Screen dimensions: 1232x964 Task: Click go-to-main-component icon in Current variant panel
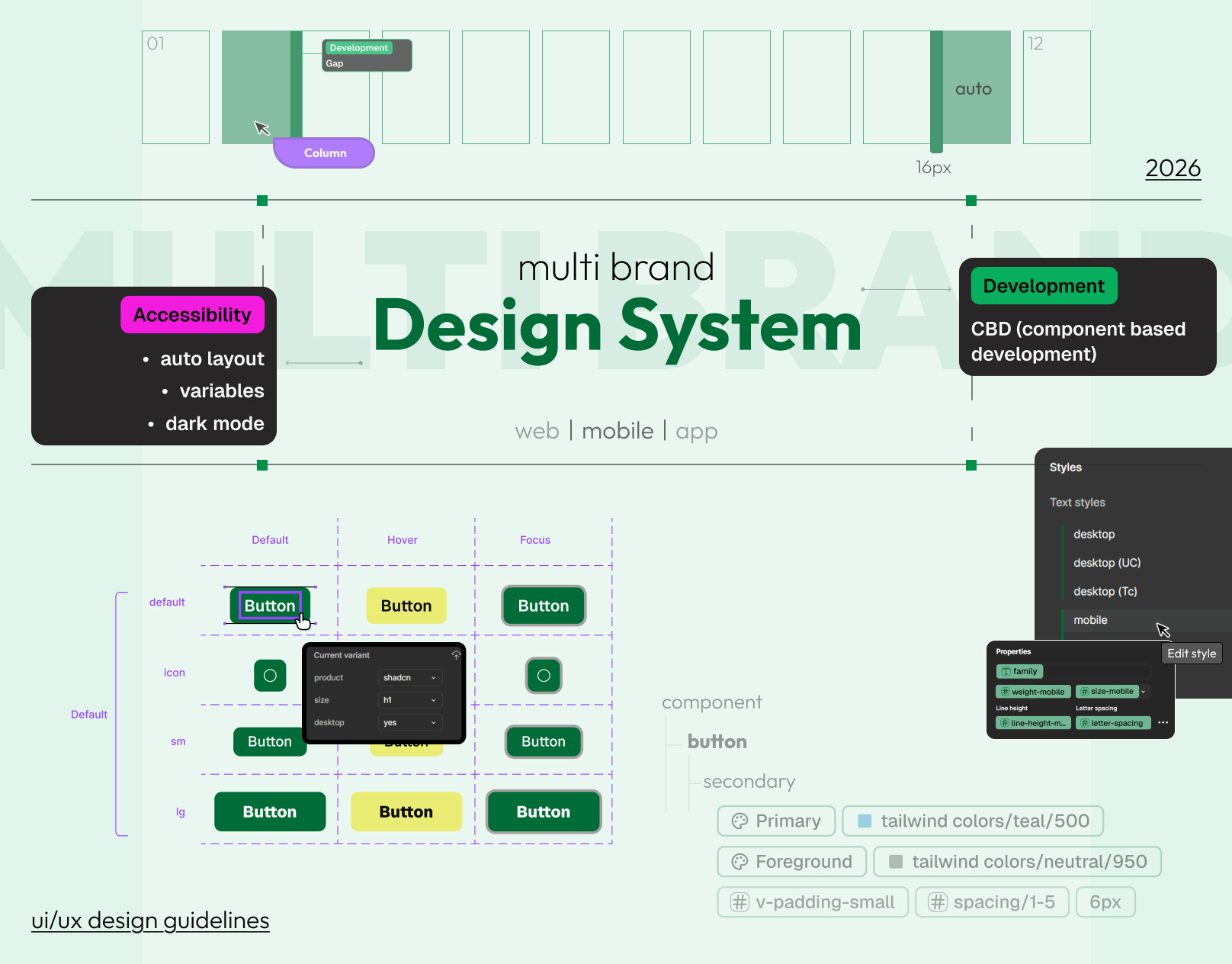click(456, 655)
